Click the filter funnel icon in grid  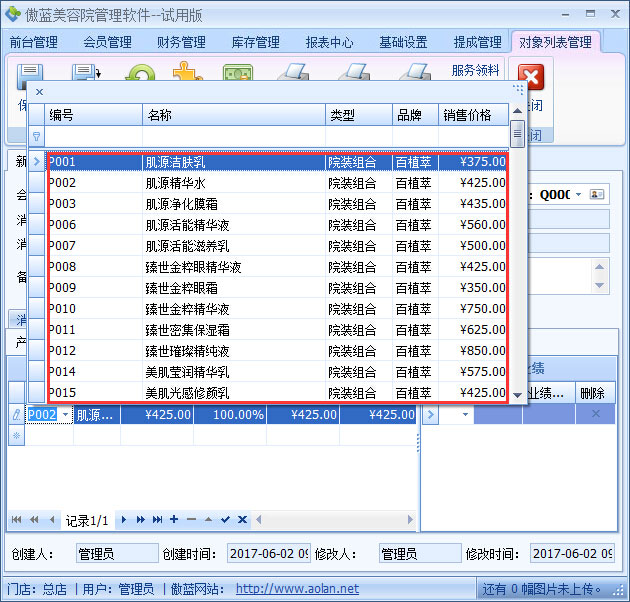pyautogui.click(x=37, y=136)
